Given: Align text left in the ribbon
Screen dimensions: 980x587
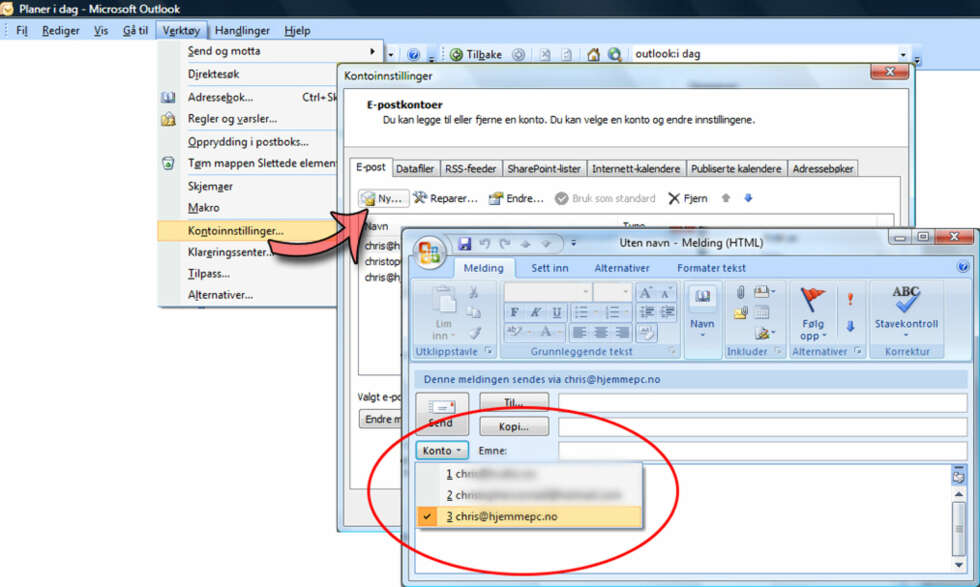Looking at the screenshot, I should (580, 332).
